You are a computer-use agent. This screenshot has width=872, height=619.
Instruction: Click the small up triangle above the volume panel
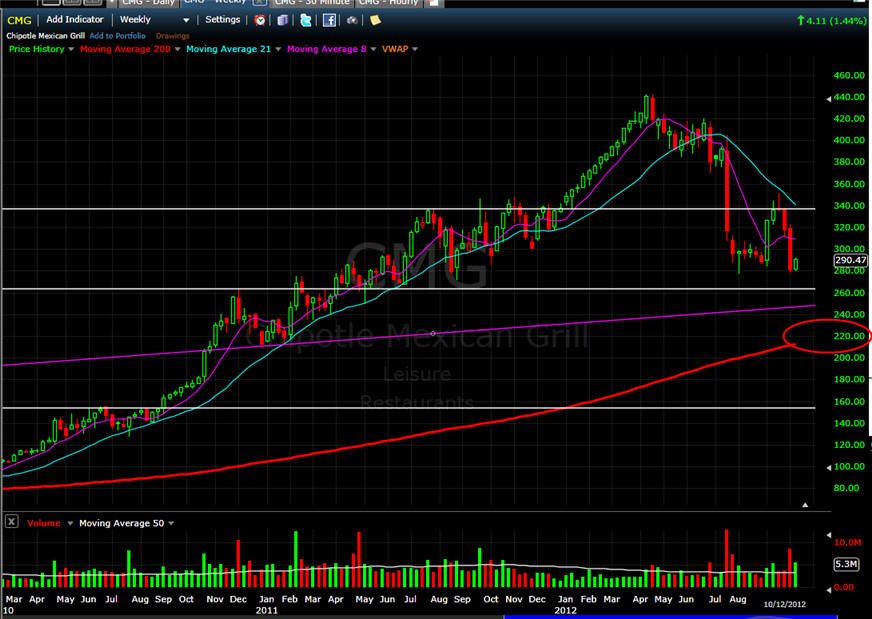click(805, 505)
